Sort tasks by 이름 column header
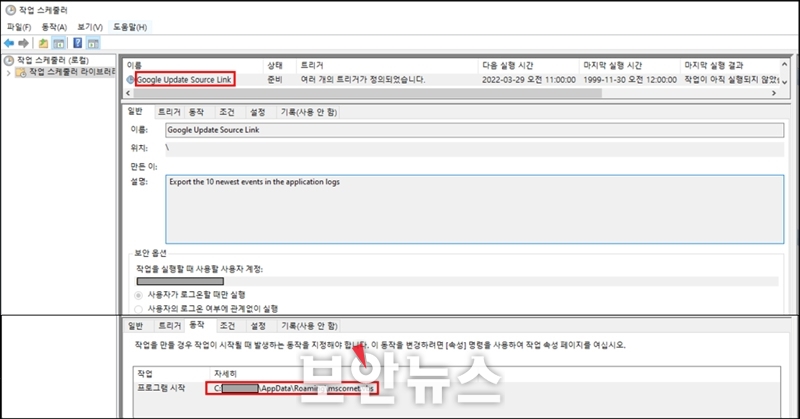 [x=134, y=65]
